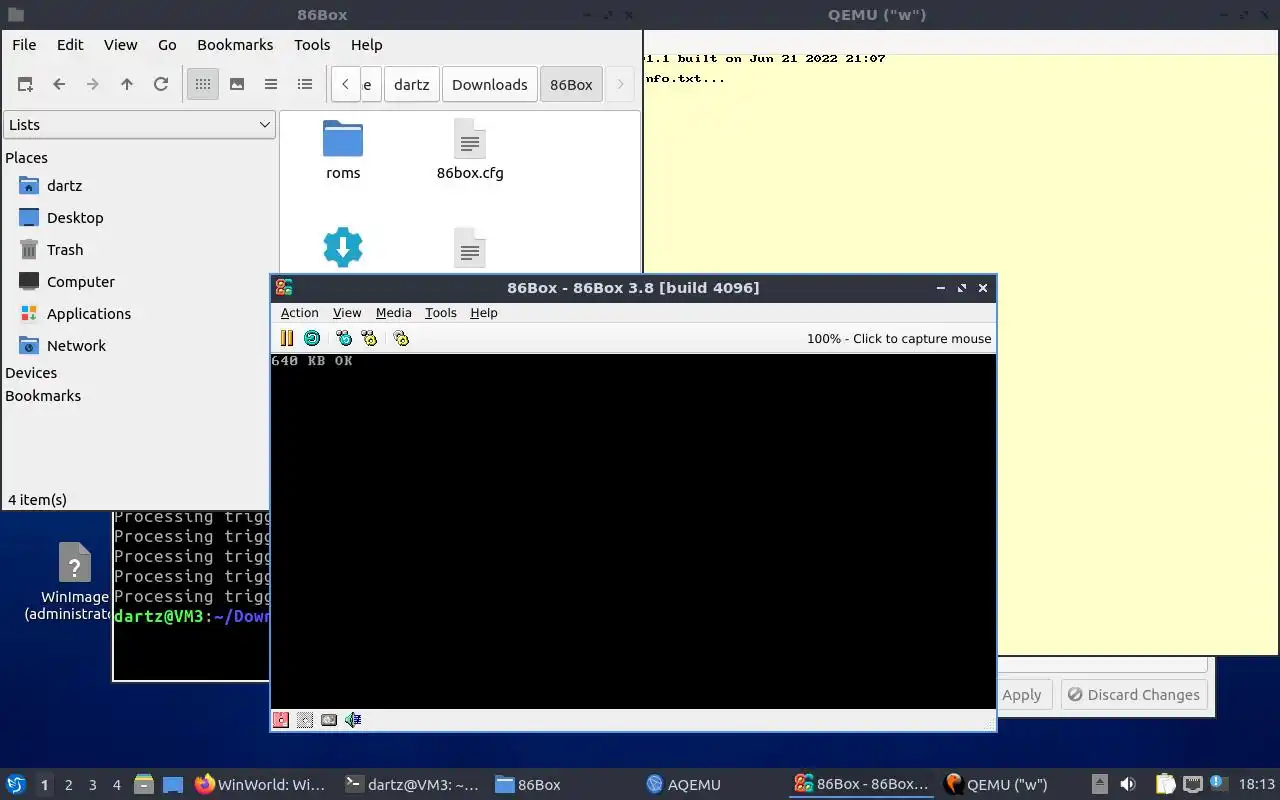This screenshot has height=800, width=1280.
Task: Select the roms folder
Action: point(343,150)
